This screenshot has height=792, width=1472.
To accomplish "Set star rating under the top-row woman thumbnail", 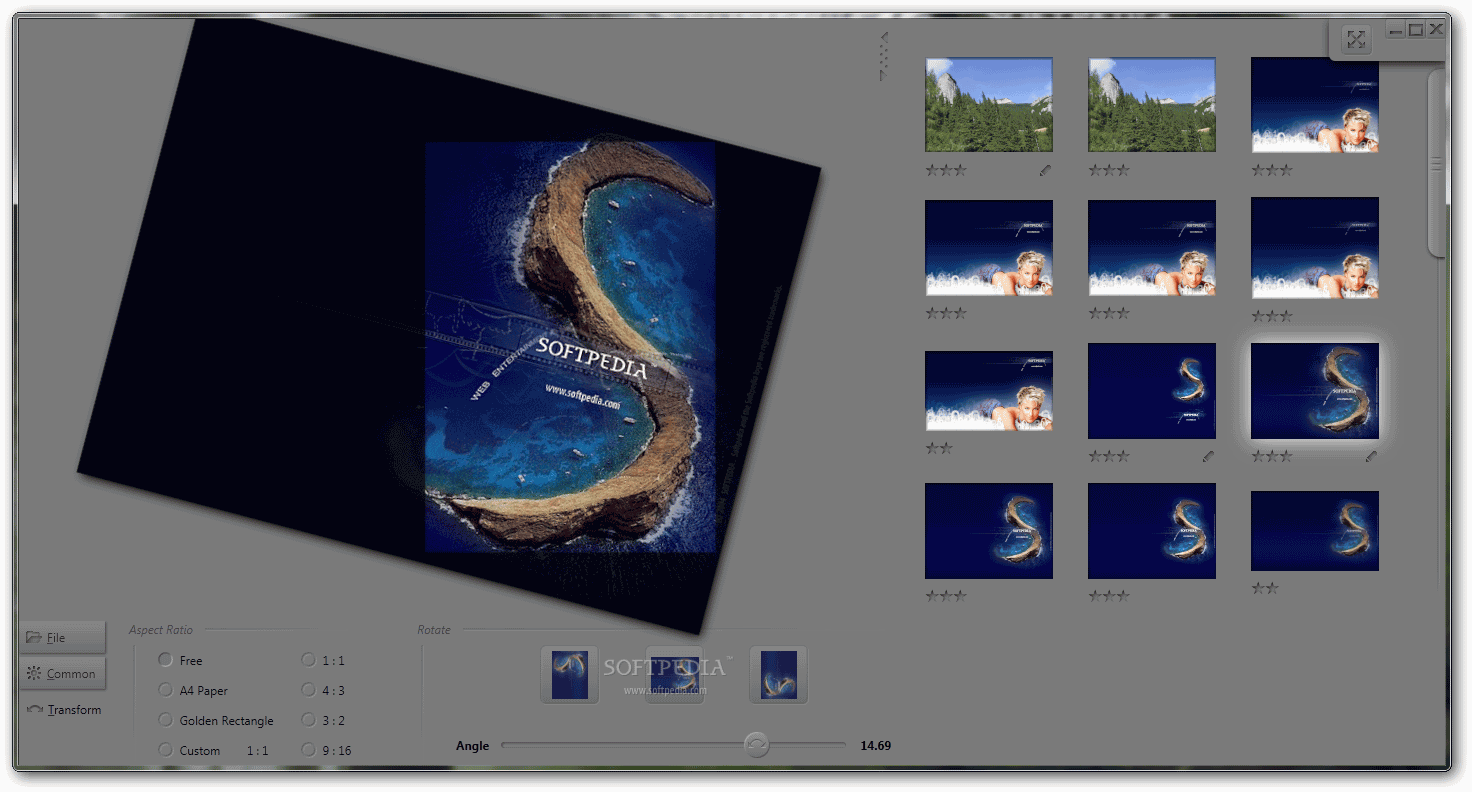I will coord(1272,171).
